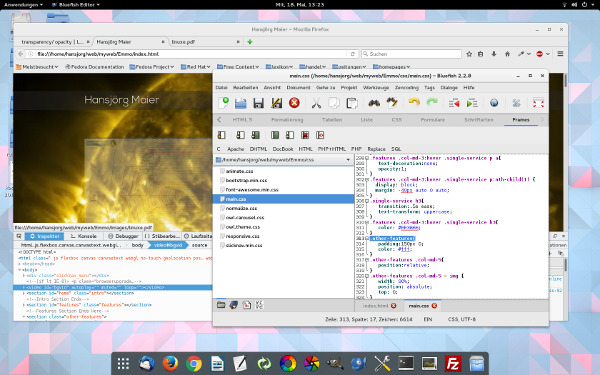This screenshot has height=375, width=600.
Task: Open Red Hat bookmarks folder
Action: (x=195, y=67)
